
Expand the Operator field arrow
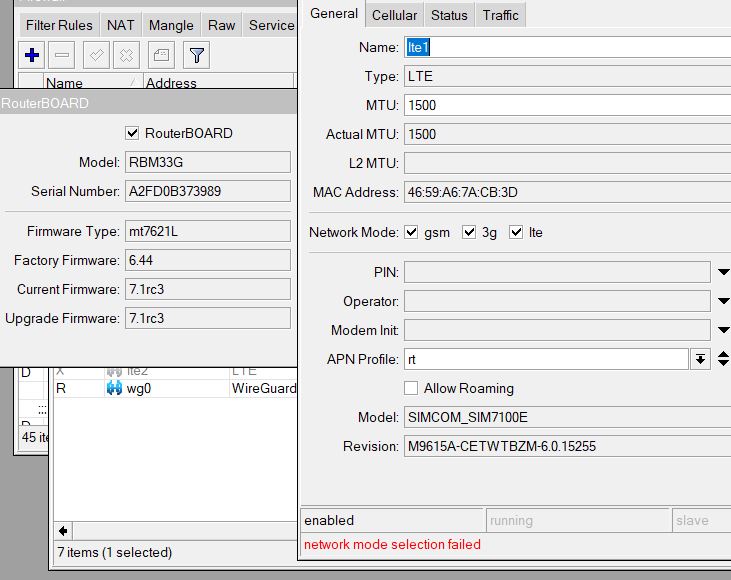[x=724, y=301]
